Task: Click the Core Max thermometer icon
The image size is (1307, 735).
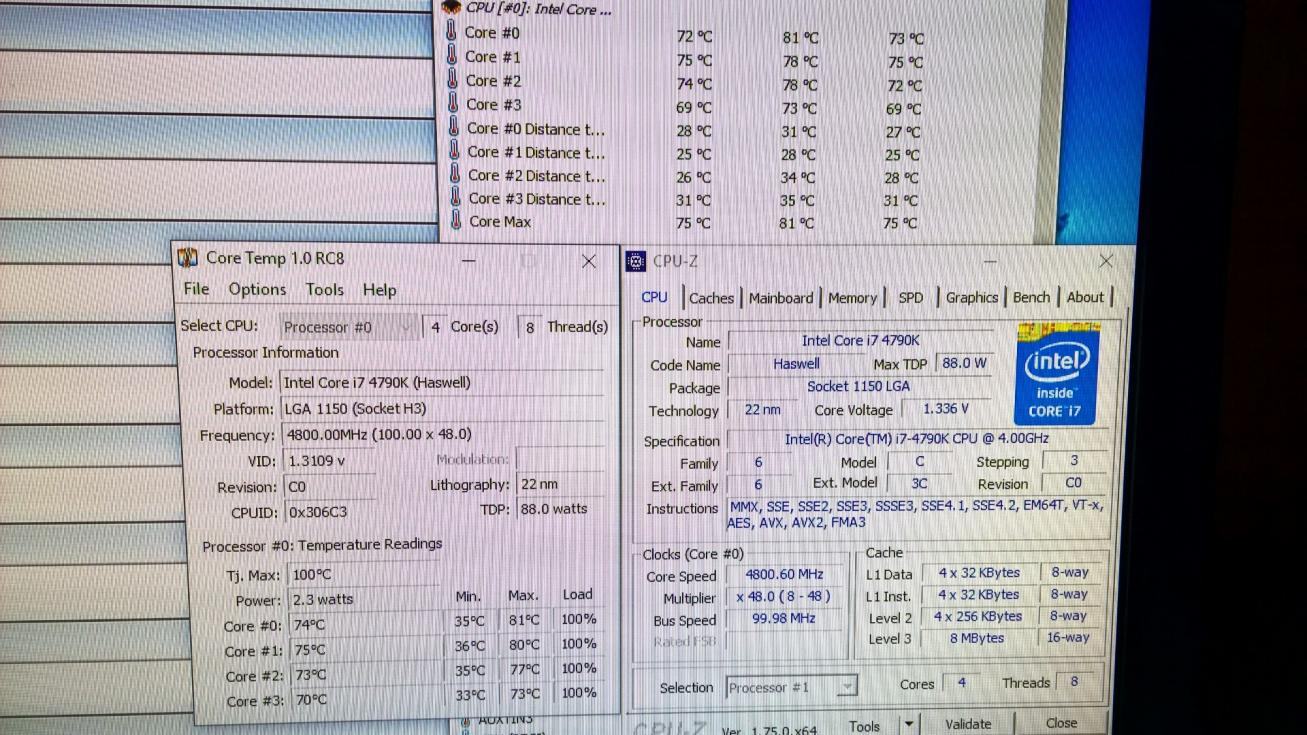Action: pos(457,221)
